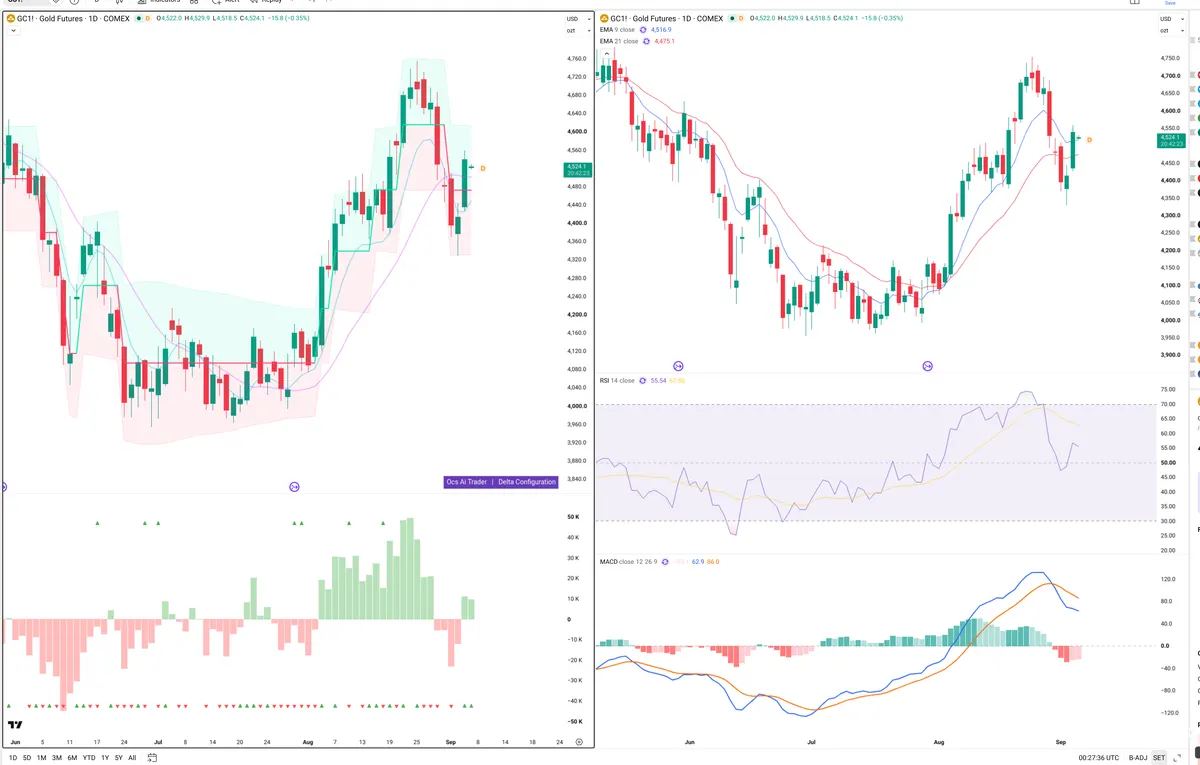Toggle the B-ADJ back-adjustment option
1200x765 pixels.
pyautogui.click(x=1137, y=758)
